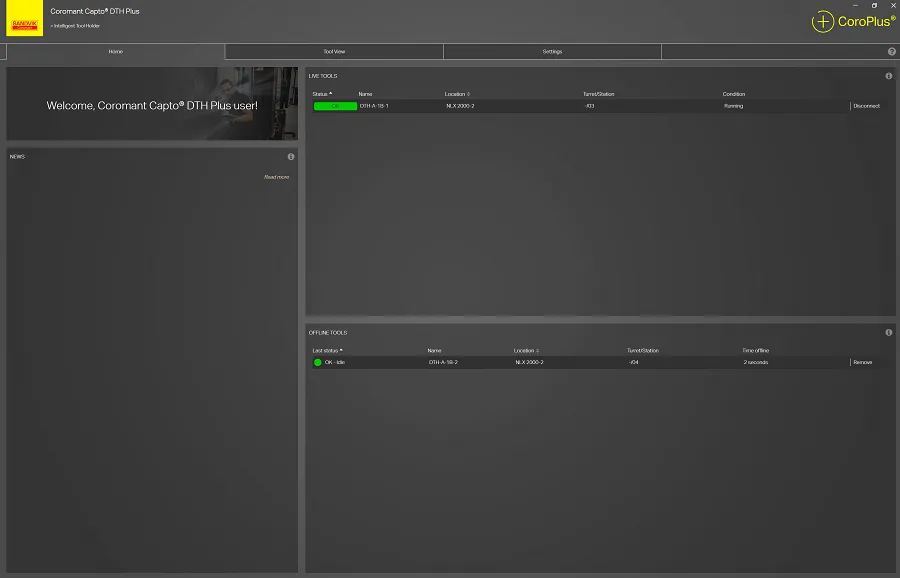900x578 pixels.
Task: Go to the Settings tab
Action: point(552,51)
